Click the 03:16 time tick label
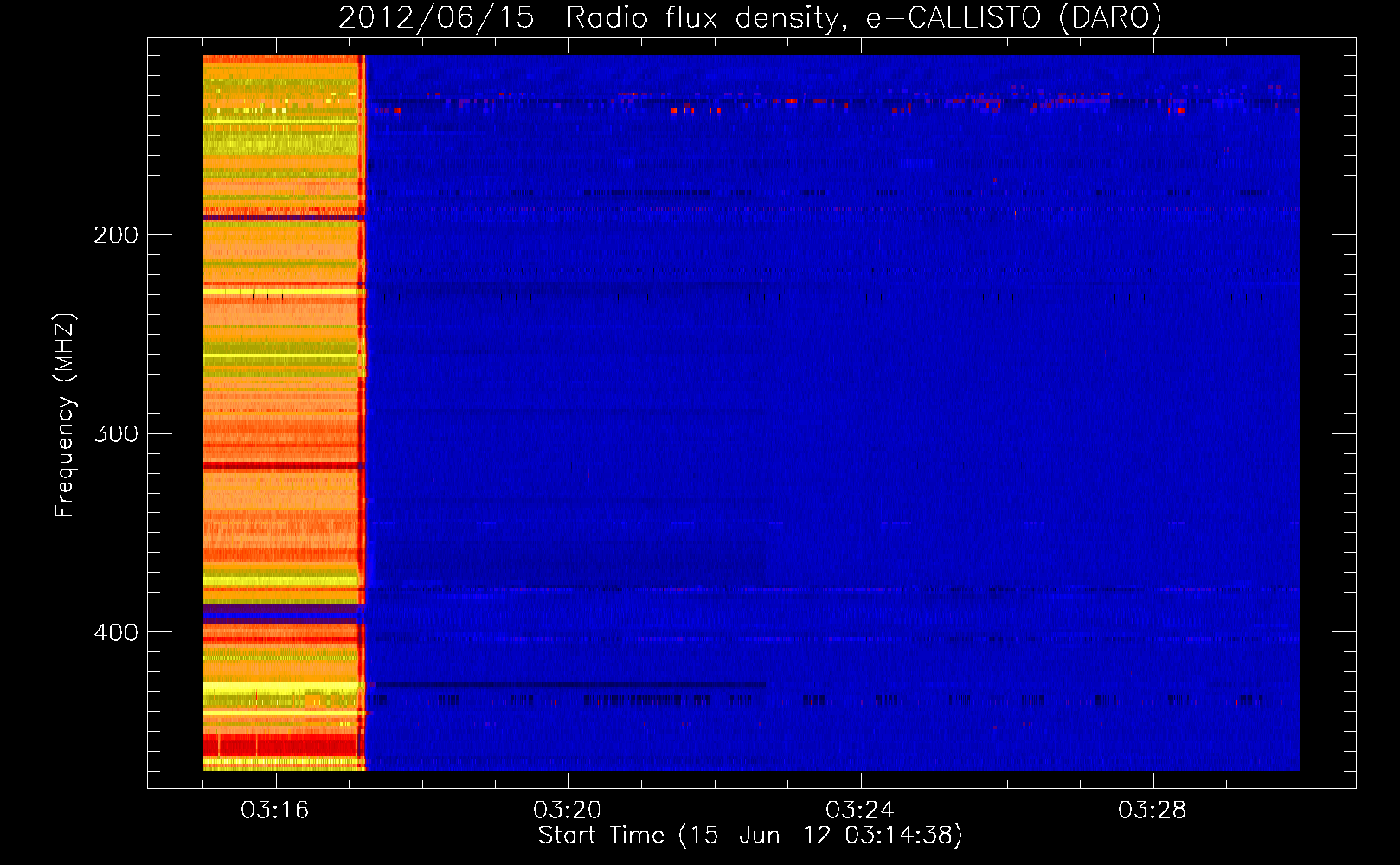 (x=275, y=811)
